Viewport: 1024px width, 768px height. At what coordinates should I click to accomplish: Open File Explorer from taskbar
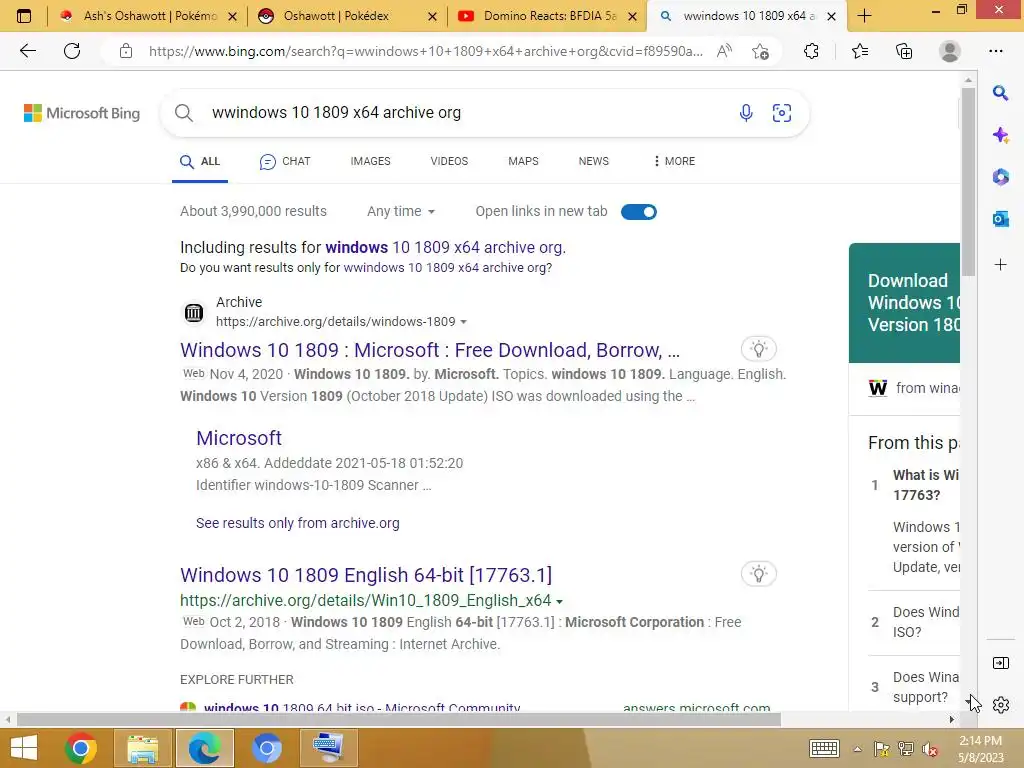click(142, 748)
